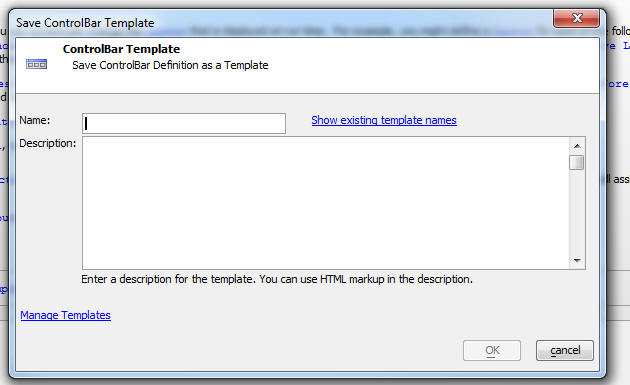Viewport: 630px width, 385px height.
Task: Confirm with the OK button
Action: (x=492, y=350)
